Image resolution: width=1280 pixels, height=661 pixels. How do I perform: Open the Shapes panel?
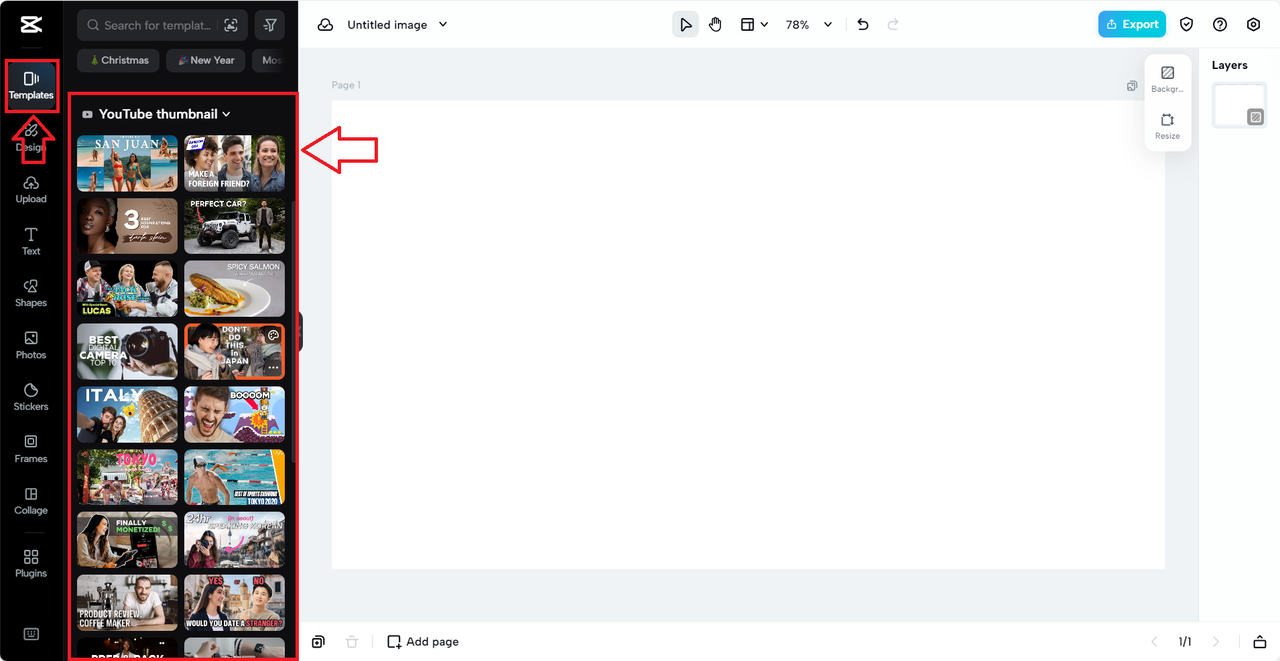pos(31,293)
